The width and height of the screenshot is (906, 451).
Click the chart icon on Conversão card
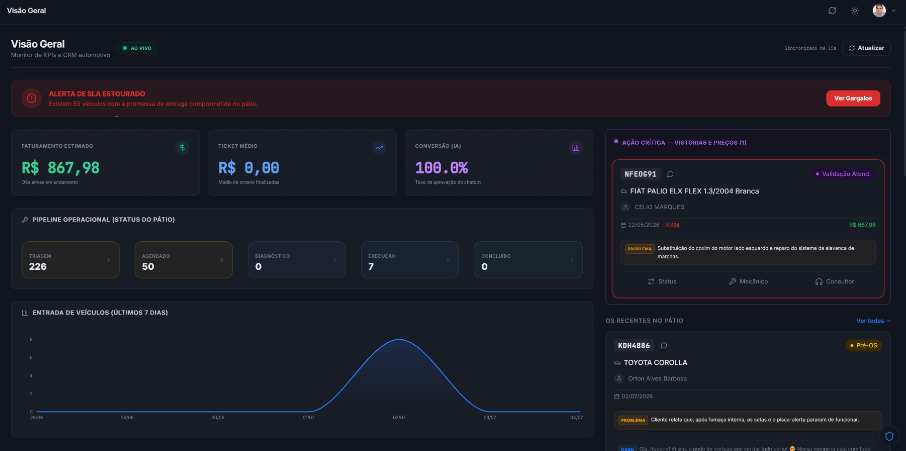[575, 148]
